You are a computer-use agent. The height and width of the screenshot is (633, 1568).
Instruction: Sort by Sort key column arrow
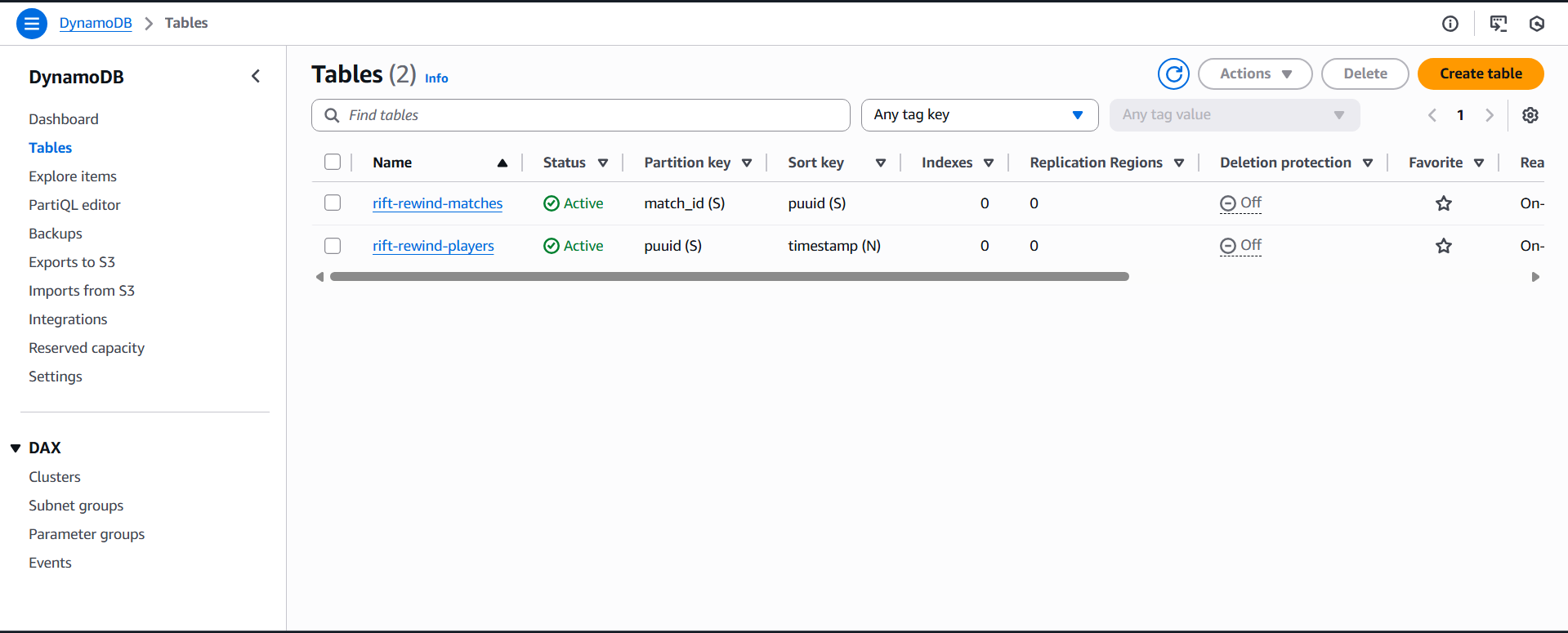pos(881,163)
